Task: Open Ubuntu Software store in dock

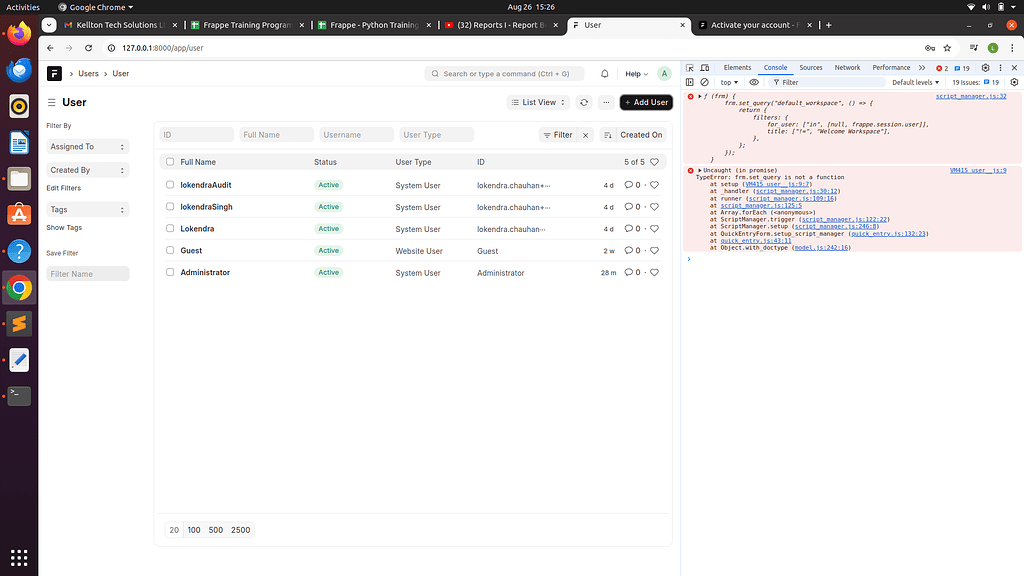Action: 19,215
